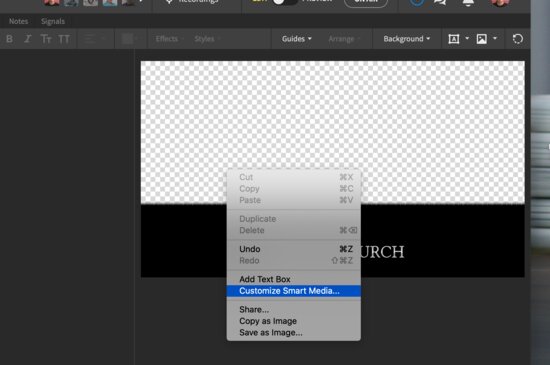Select Save as Image... menu item

point(294,332)
